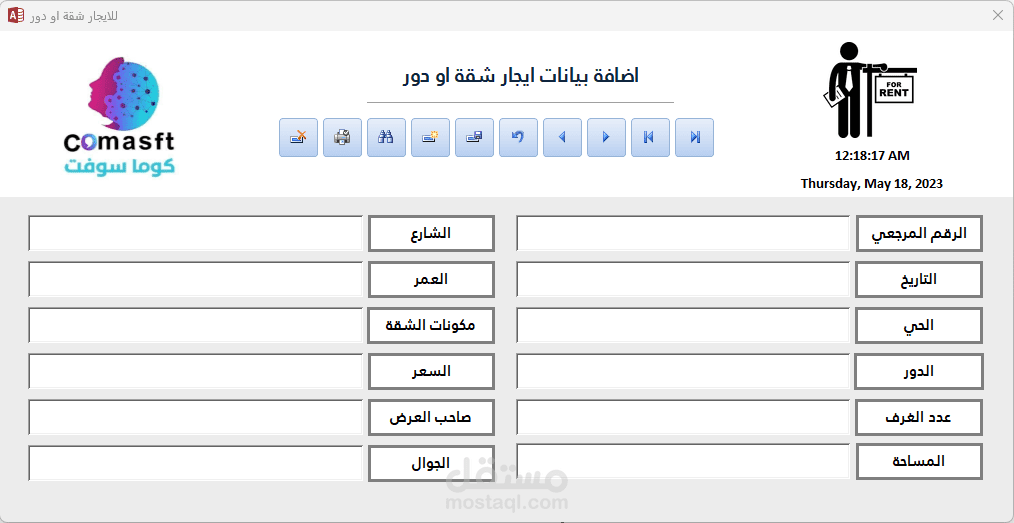This screenshot has width=1014, height=523.
Task: Click the Comasft logo image
Action: [120, 117]
